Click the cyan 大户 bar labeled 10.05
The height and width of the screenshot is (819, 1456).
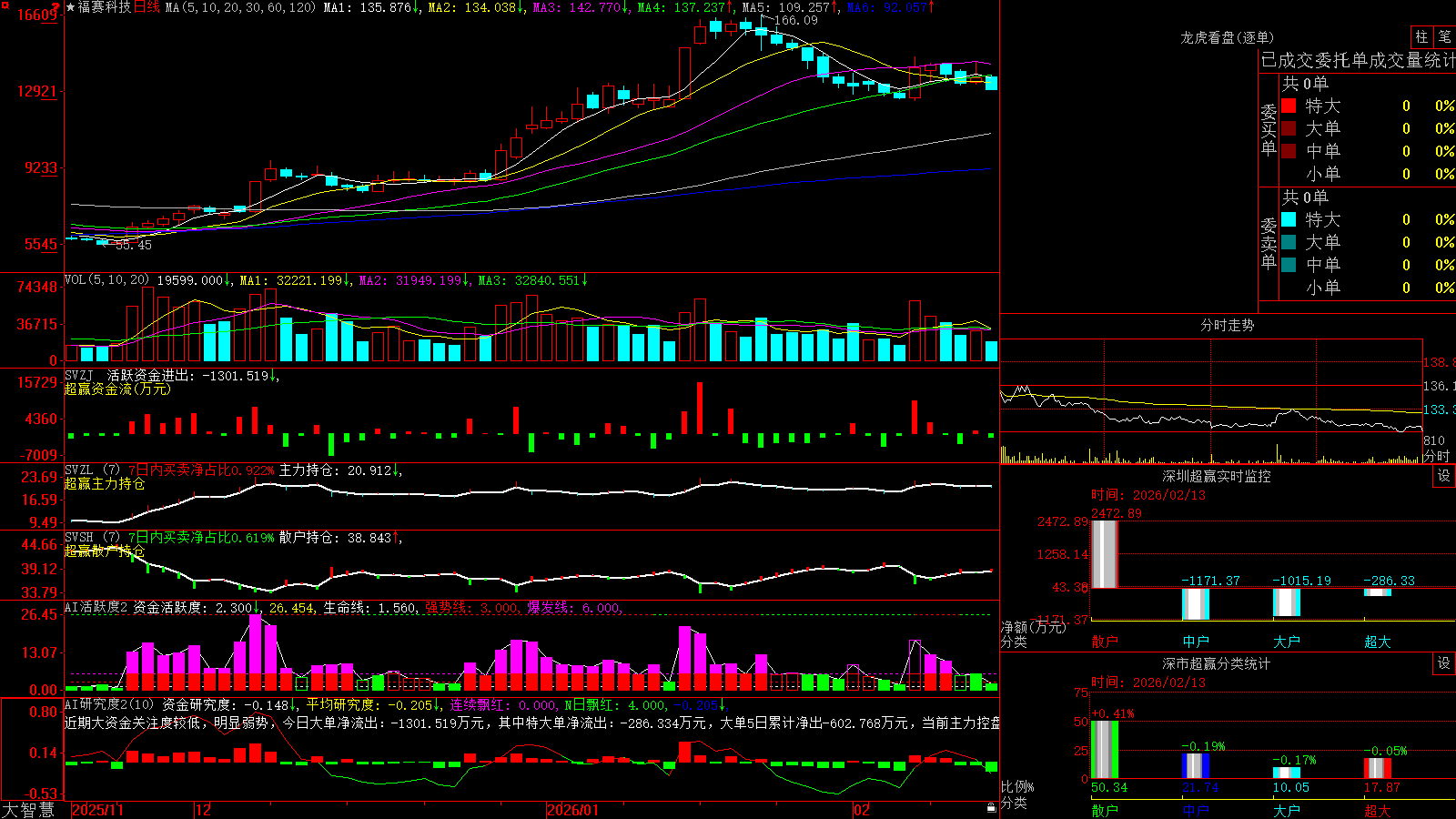point(1287,773)
